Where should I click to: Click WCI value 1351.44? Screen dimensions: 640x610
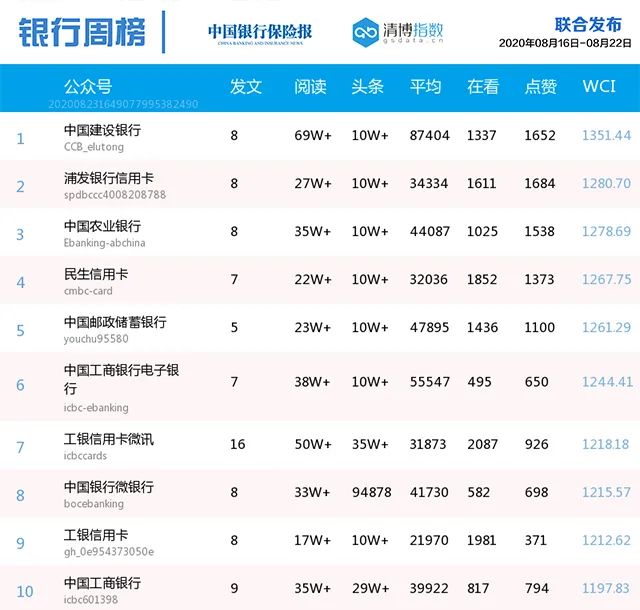pyautogui.click(x=607, y=135)
